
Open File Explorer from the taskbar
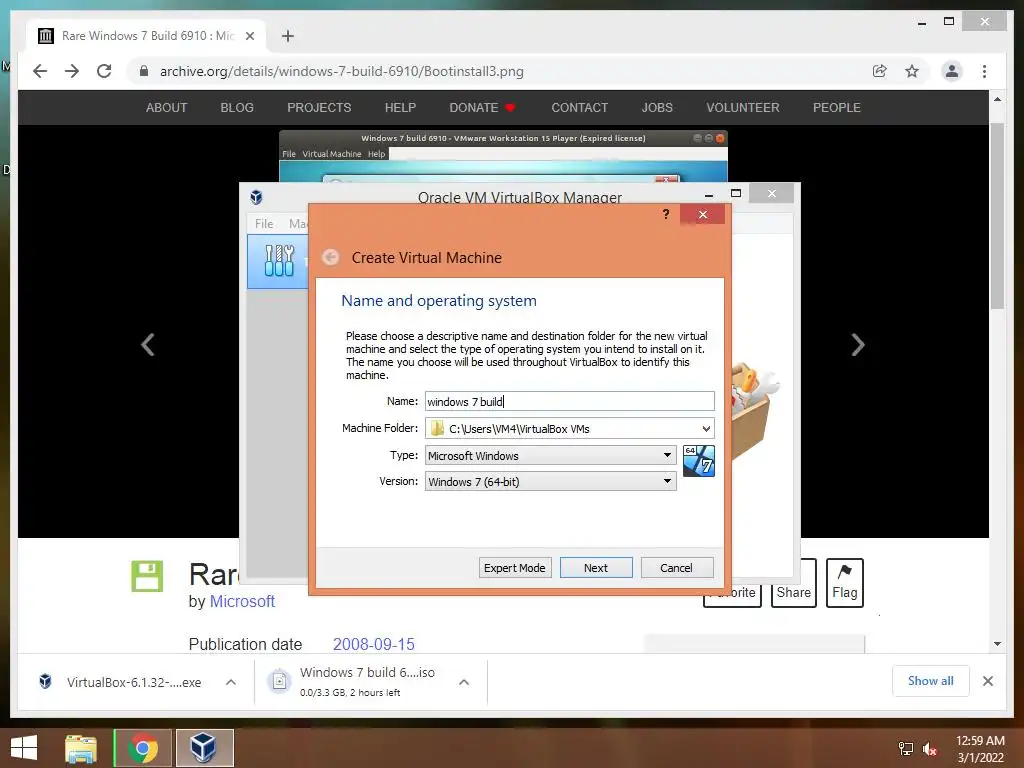(x=81, y=748)
